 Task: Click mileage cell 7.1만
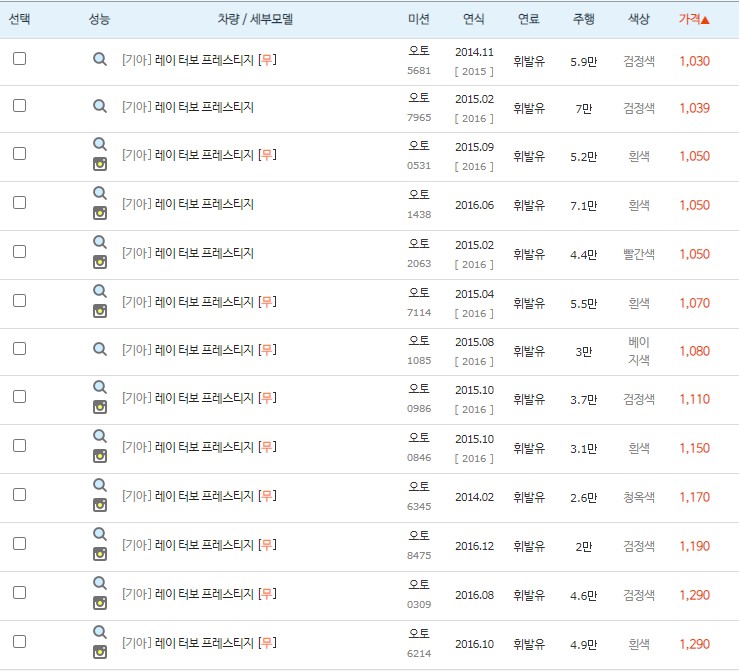[583, 205]
